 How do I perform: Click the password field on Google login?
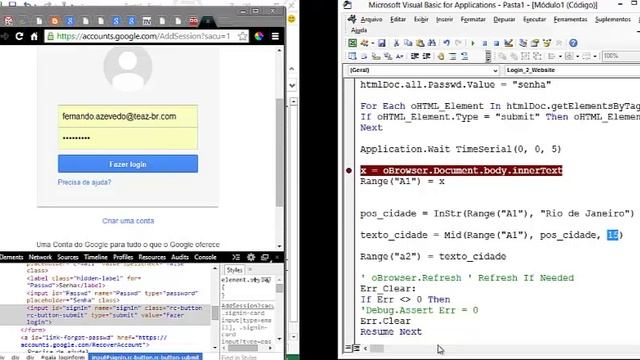(128, 138)
